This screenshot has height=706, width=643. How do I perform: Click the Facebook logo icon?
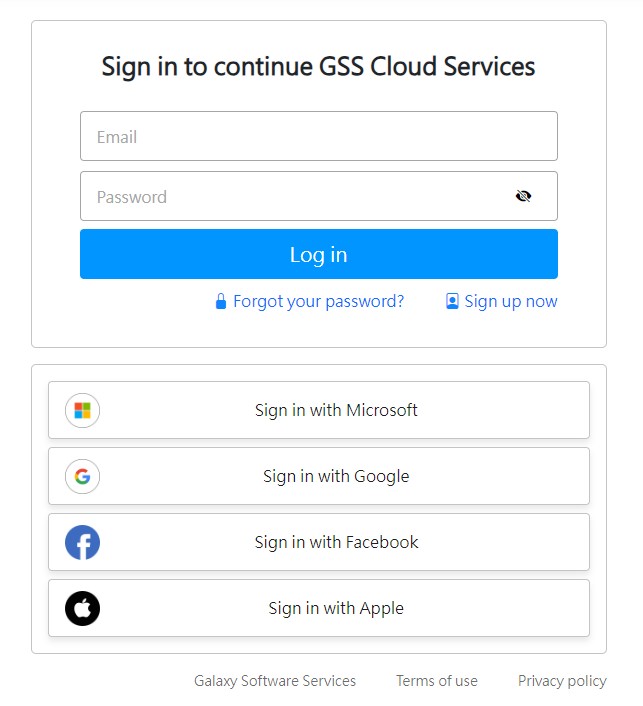point(82,542)
